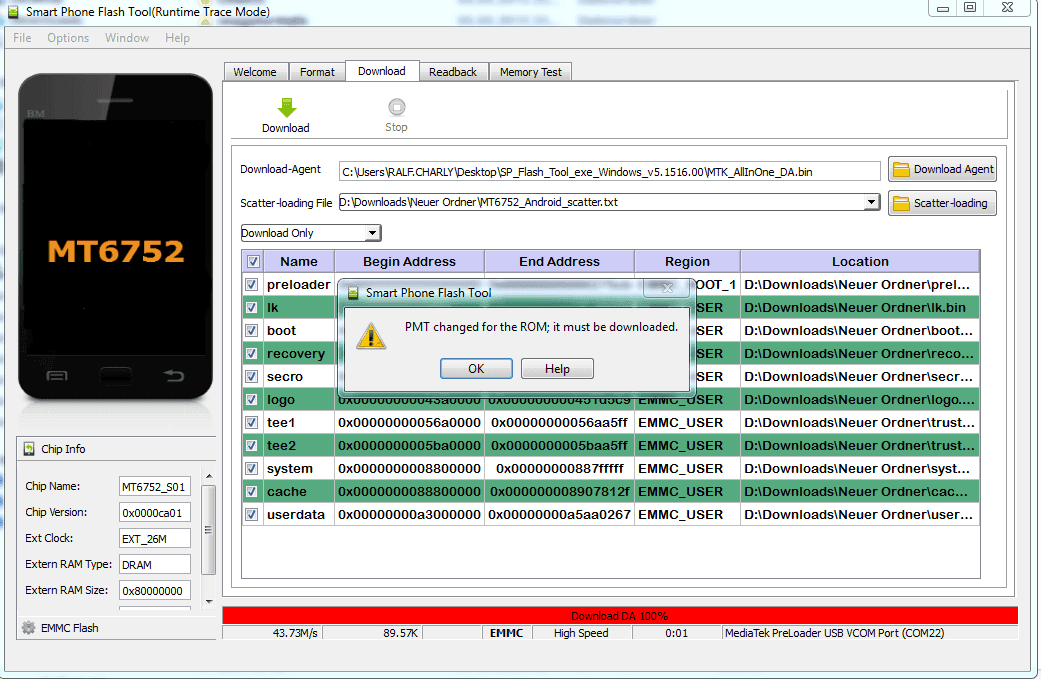Click the Scatter-loading folder button
The height and width of the screenshot is (679, 1041).
(942, 203)
